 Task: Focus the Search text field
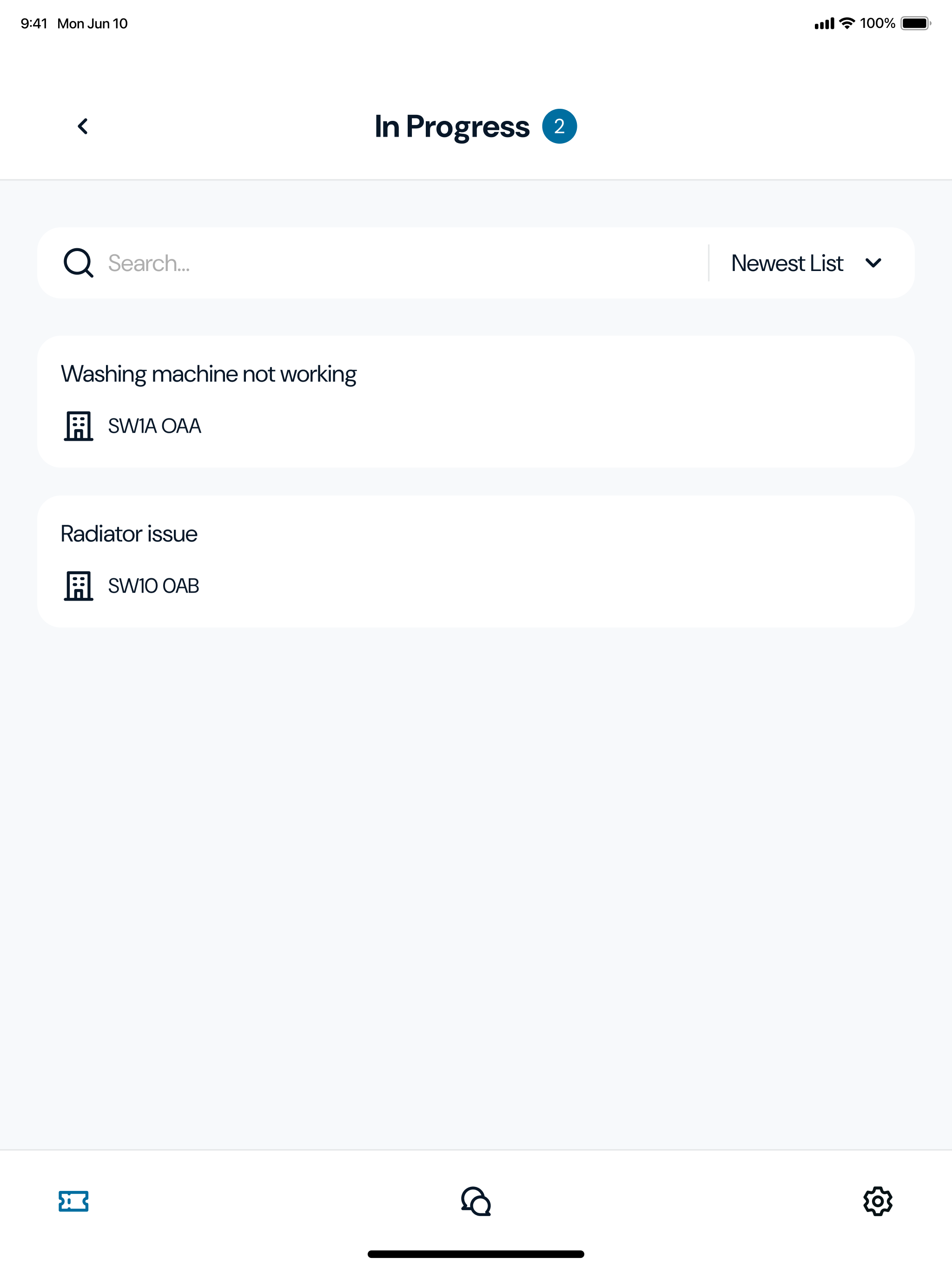click(402, 263)
